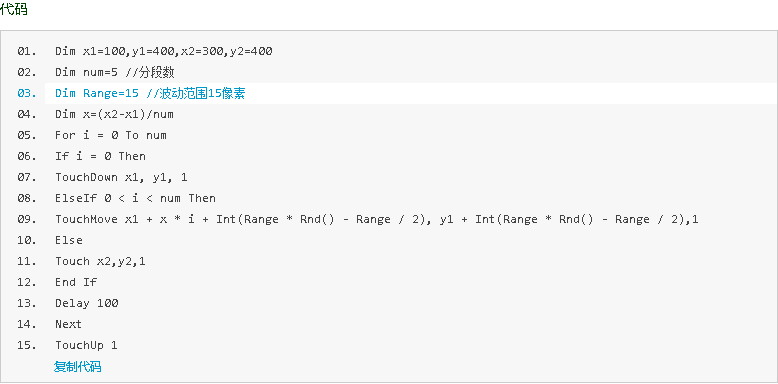Click the Delay 100 line
The width and height of the screenshot is (778, 384).
(x=86, y=303)
